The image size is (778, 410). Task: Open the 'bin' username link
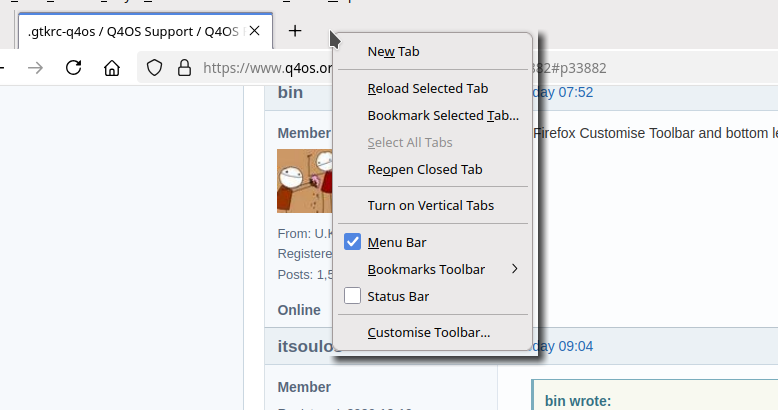[290, 93]
